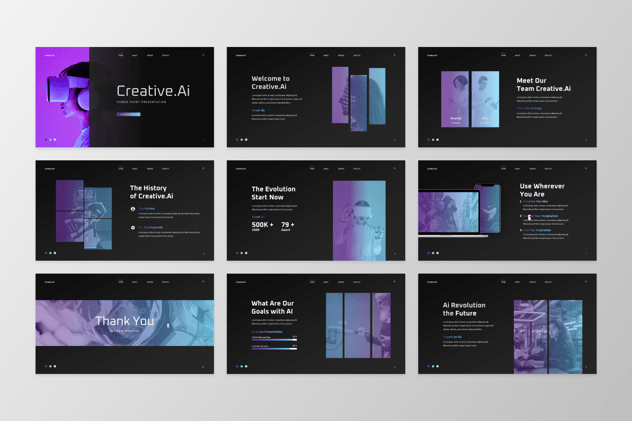Click the first round icon on the History slide
632x421 pixels.
click(x=133, y=209)
